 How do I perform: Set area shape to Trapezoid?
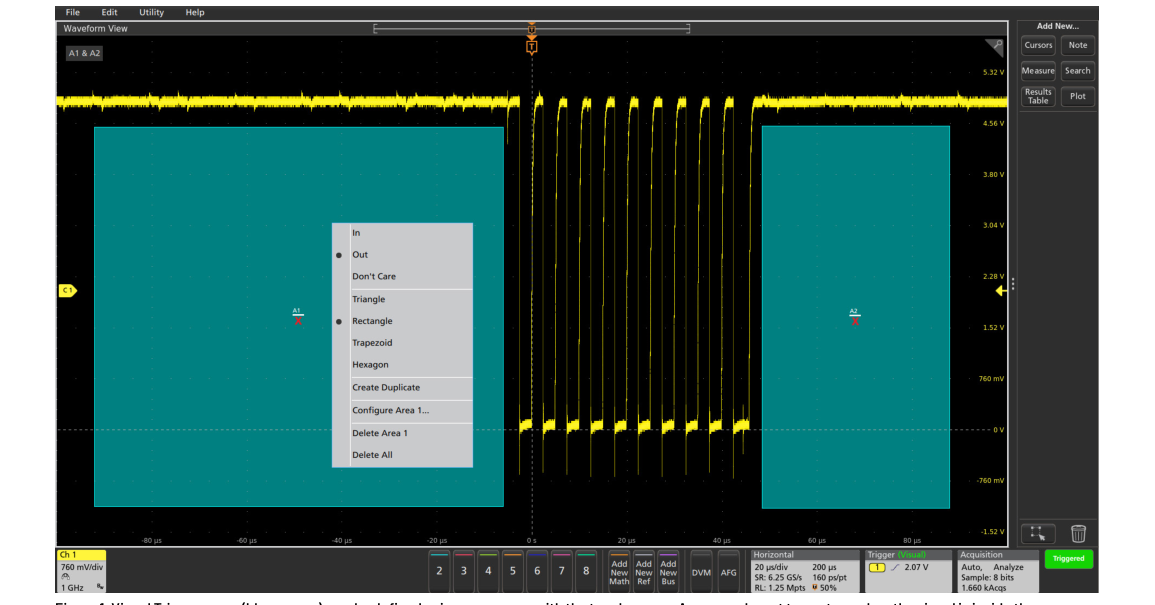click(x=402, y=343)
